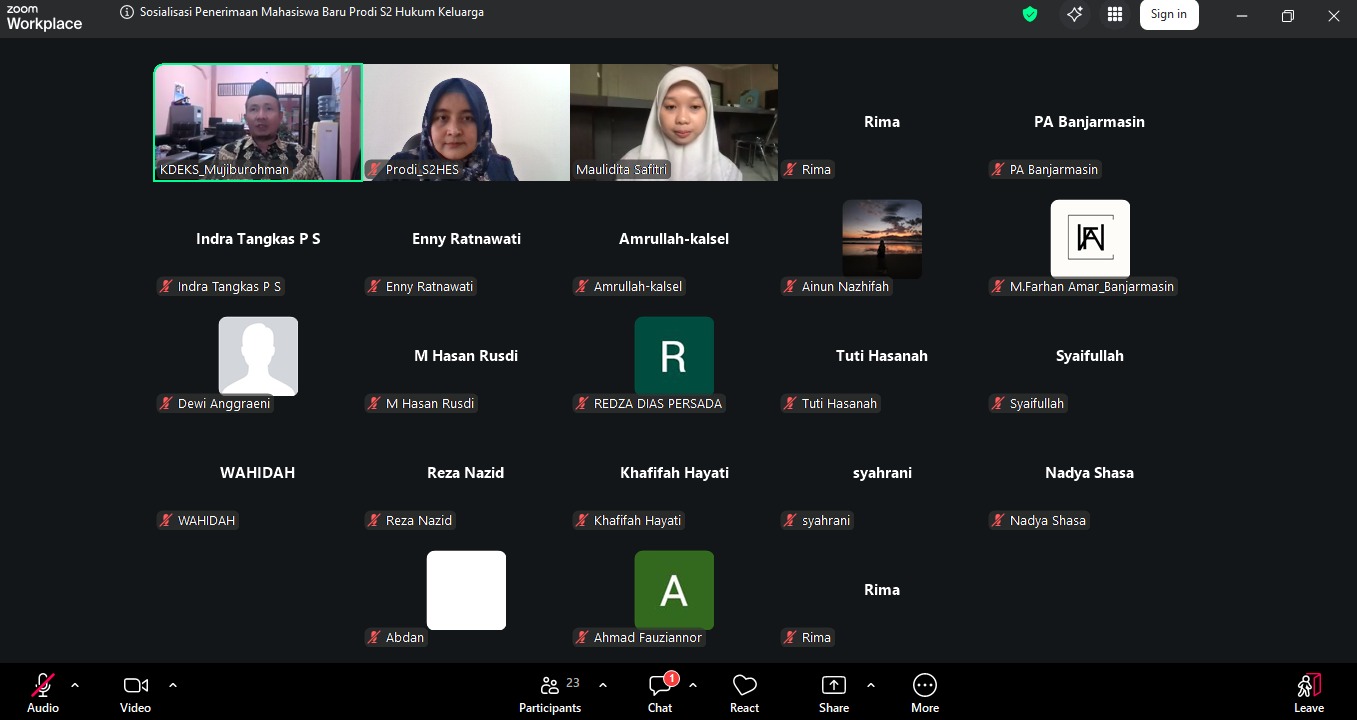
Task: Click Abdan's white profile picture
Action: (466, 590)
